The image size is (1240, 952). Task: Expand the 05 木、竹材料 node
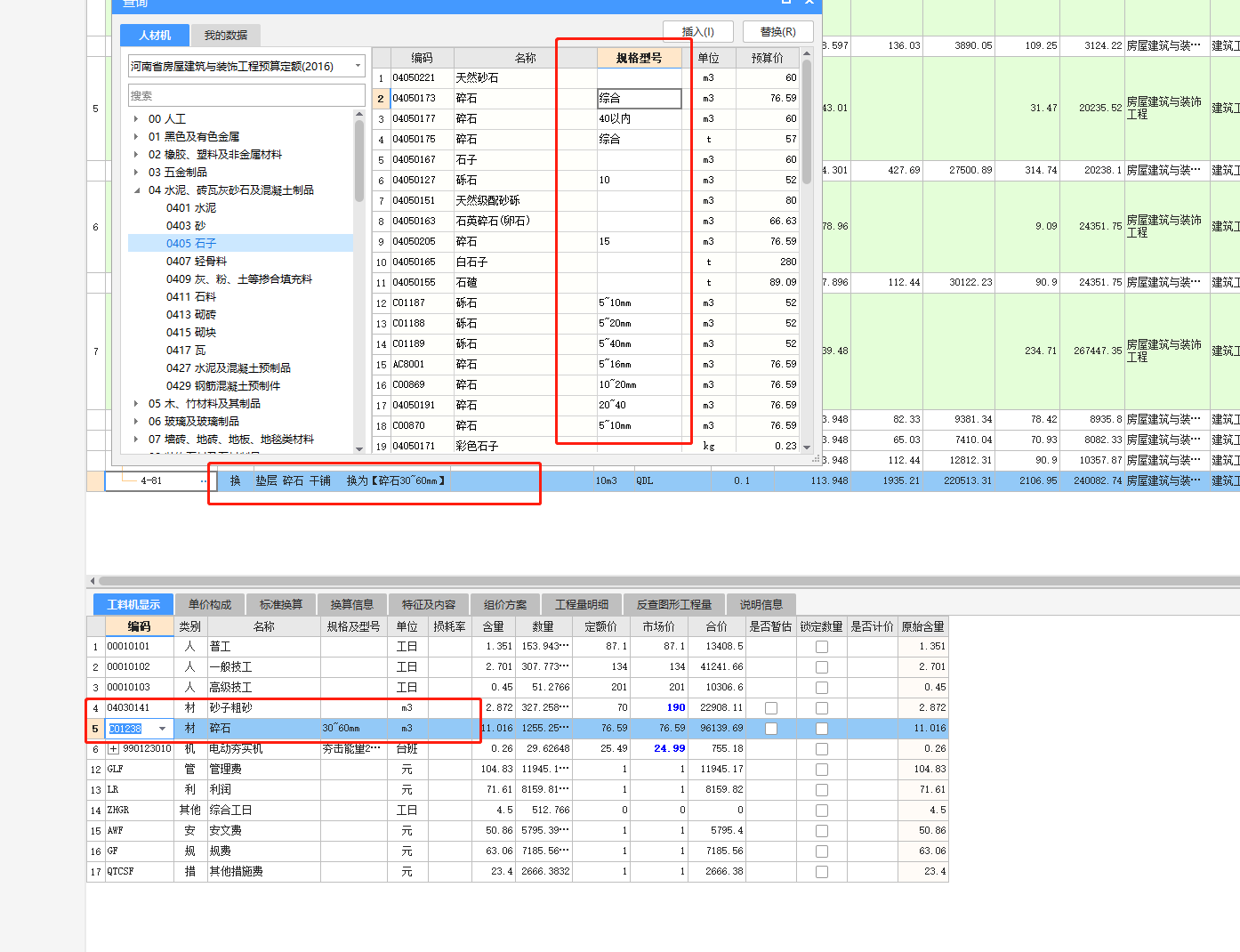pos(136,404)
